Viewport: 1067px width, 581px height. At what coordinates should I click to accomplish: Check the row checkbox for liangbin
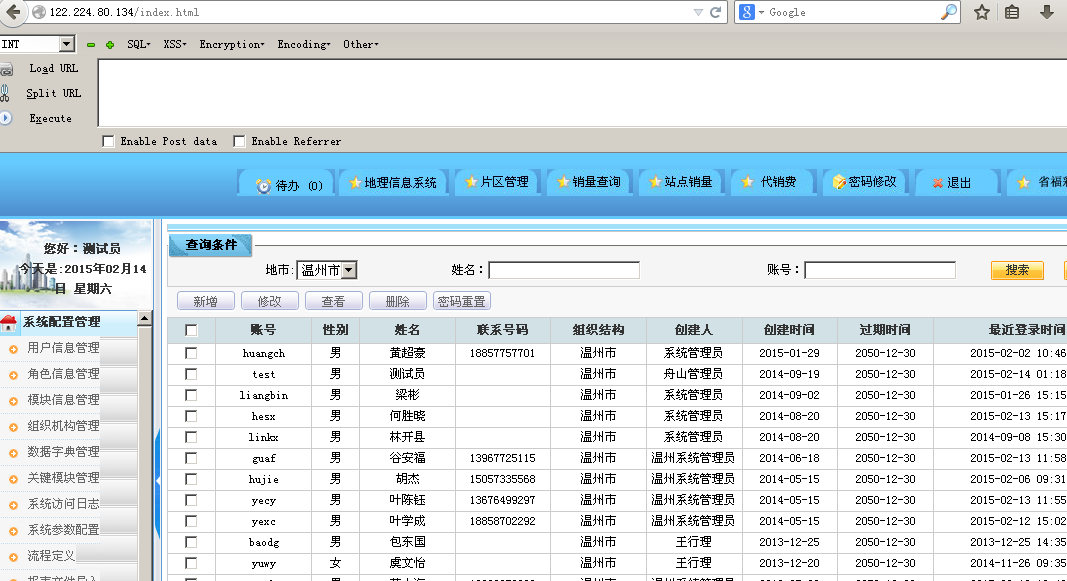click(x=191, y=395)
